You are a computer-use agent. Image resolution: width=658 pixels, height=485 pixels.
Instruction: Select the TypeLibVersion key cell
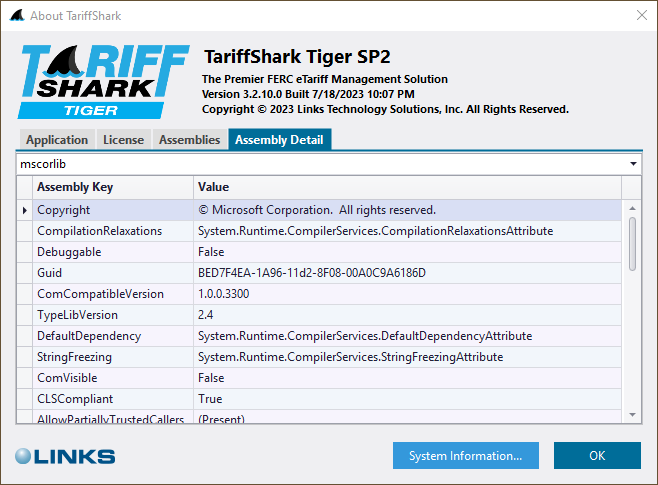(113, 315)
